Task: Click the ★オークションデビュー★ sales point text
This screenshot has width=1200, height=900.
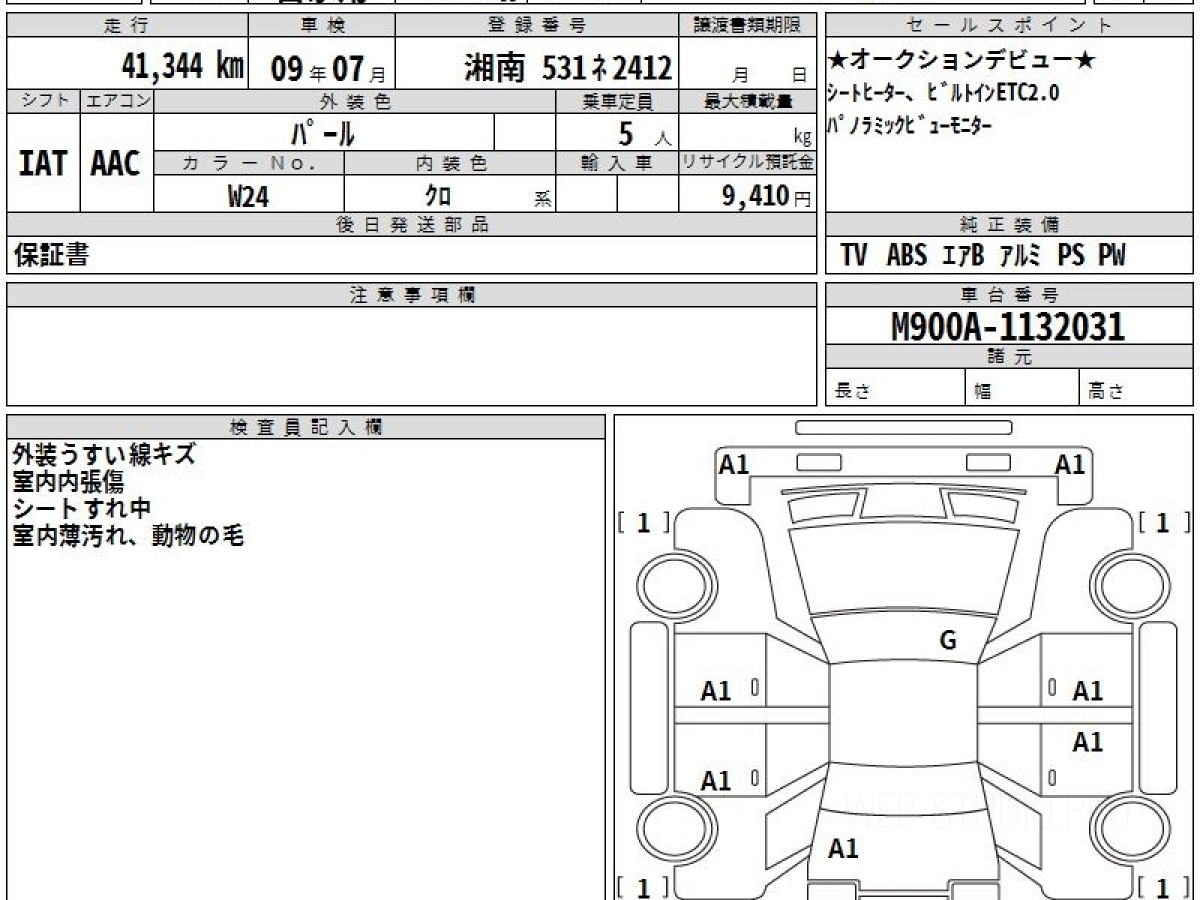Action: point(962,61)
